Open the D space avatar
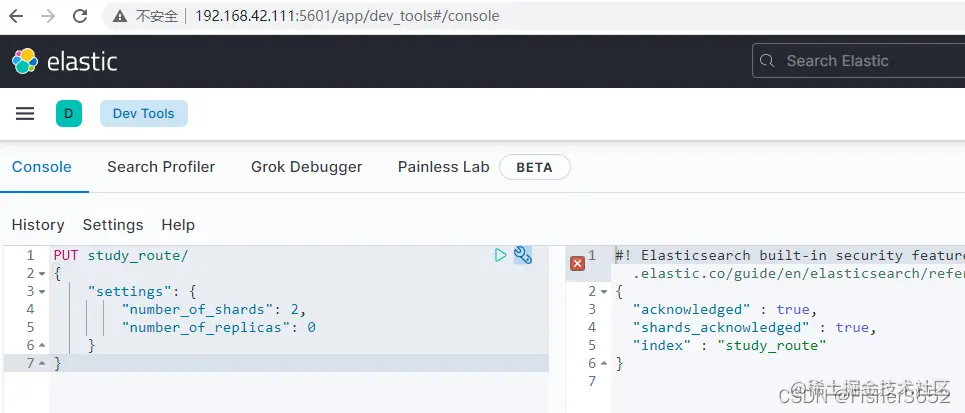Viewport: 965px width, 413px height. point(69,114)
